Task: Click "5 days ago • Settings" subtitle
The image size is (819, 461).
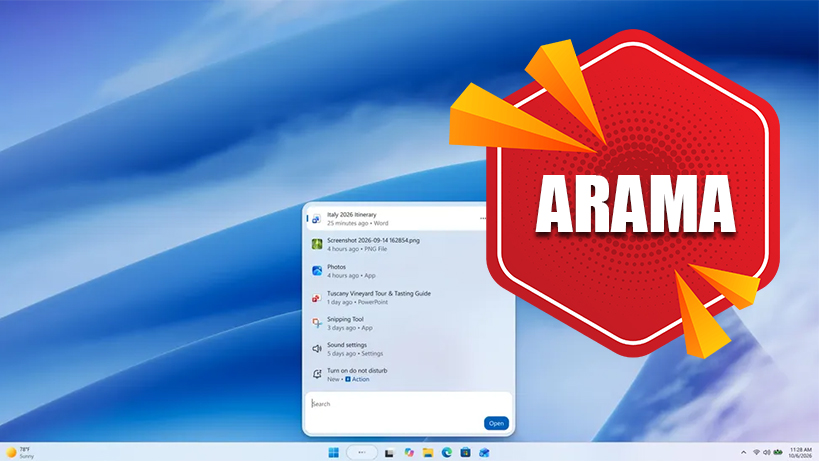Action: 355,353
